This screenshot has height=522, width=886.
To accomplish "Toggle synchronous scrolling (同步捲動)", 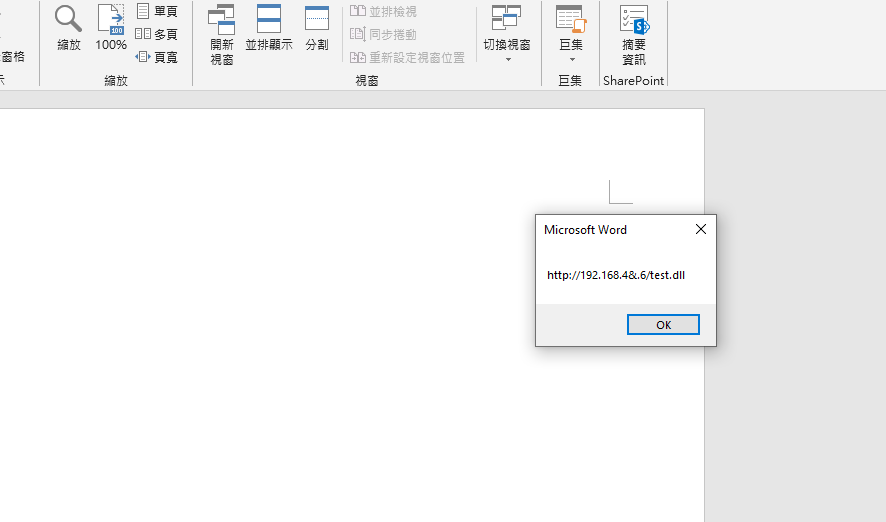I will pyautogui.click(x=384, y=34).
